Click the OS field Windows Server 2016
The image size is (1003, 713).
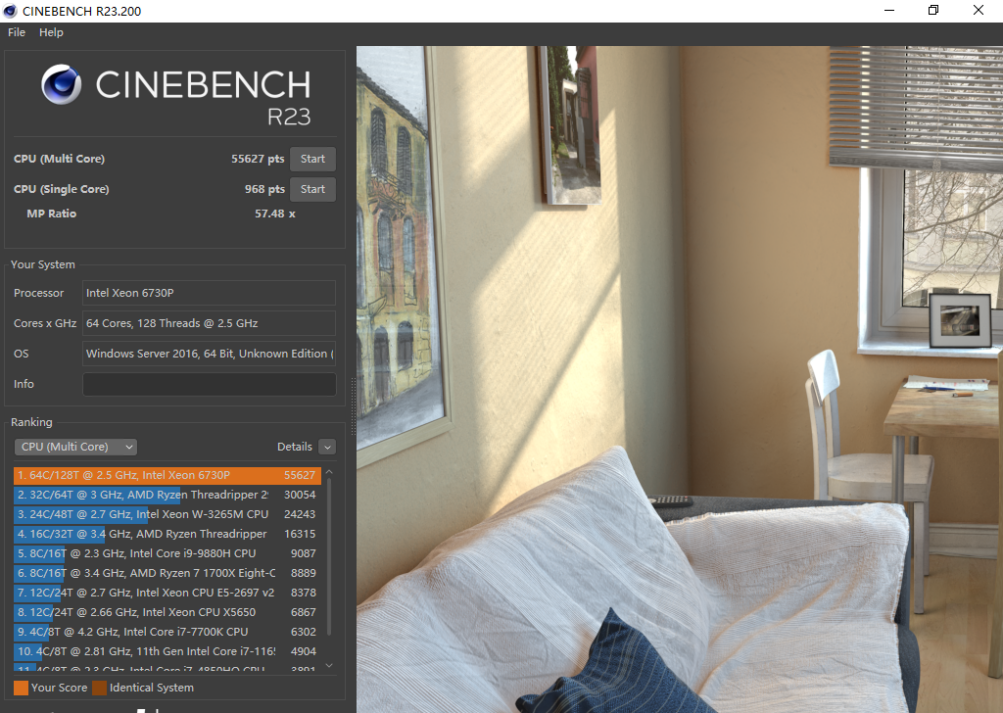pos(209,354)
